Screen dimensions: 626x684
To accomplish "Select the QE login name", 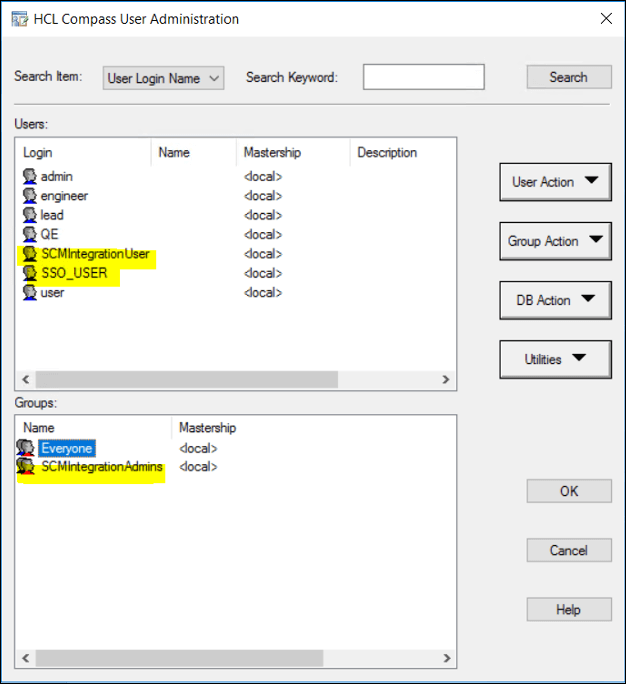I will (x=49, y=234).
